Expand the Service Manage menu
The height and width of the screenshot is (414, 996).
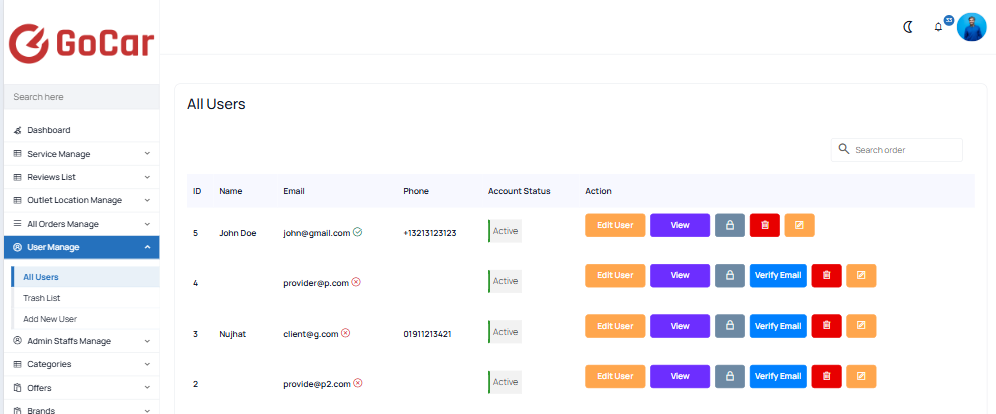click(x=81, y=154)
